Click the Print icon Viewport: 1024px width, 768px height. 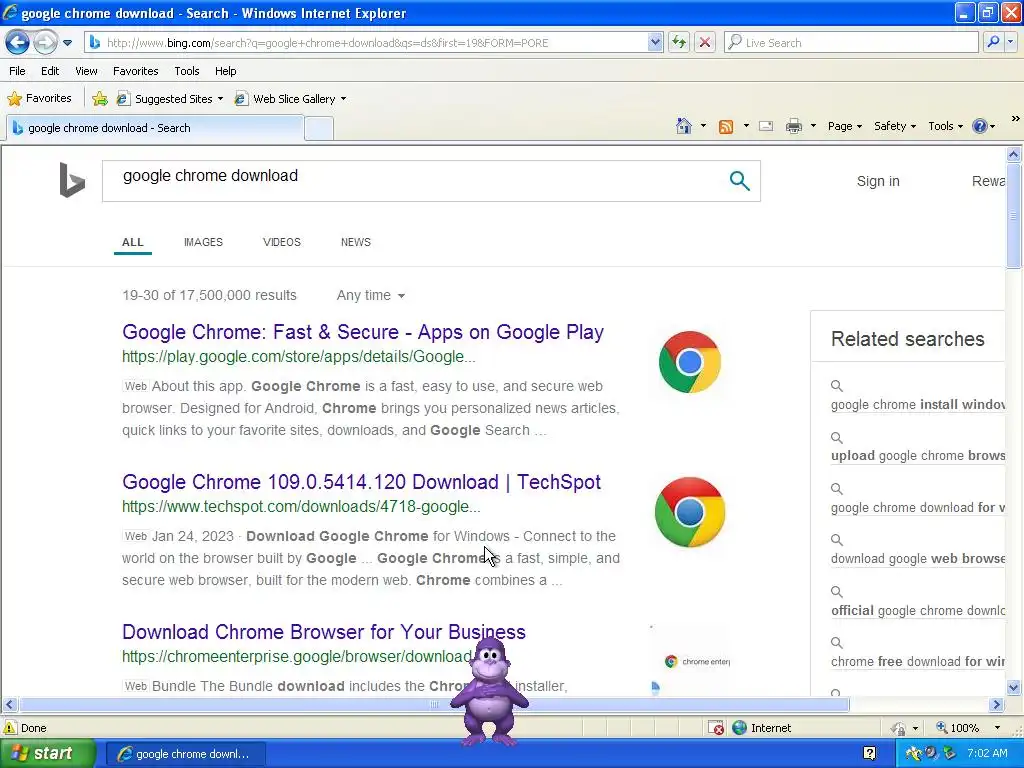coord(793,126)
